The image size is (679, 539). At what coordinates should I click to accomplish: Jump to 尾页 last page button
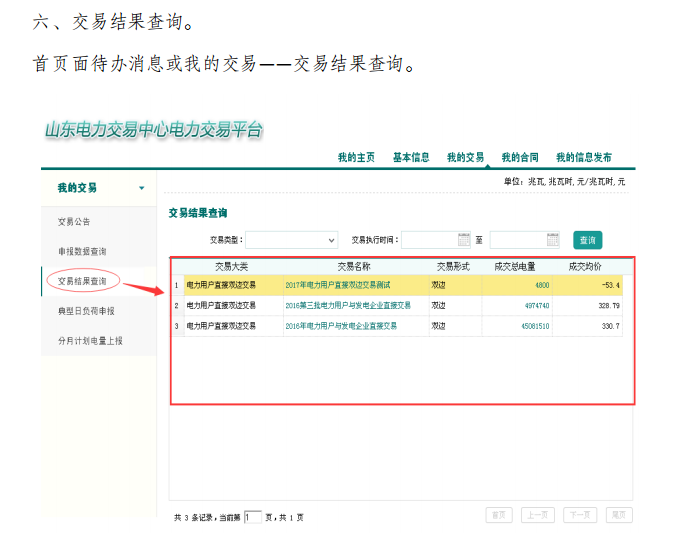coord(618,515)
